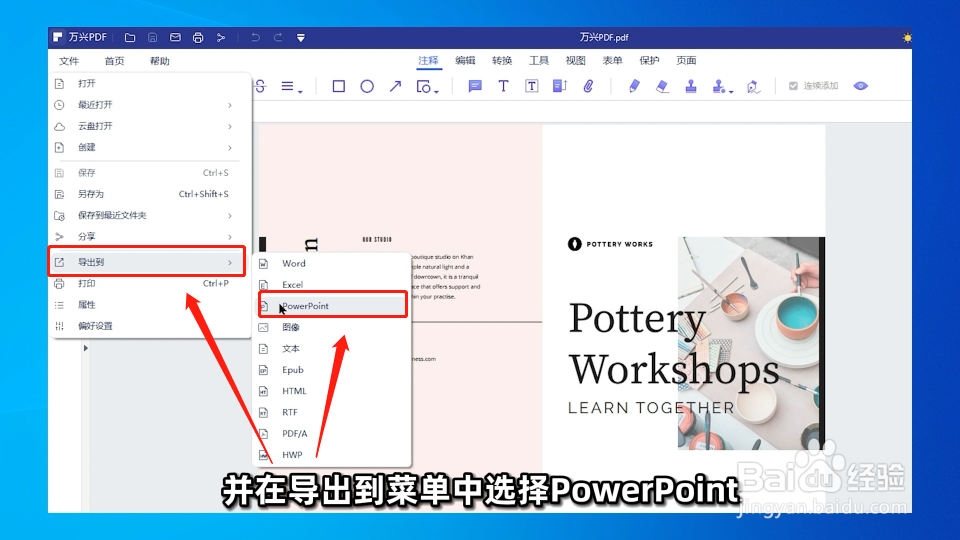Image resolution: width=960 pixels, height=540 pixels.
Task: Click the save disk icon in title bar
Action: (152, 37)
